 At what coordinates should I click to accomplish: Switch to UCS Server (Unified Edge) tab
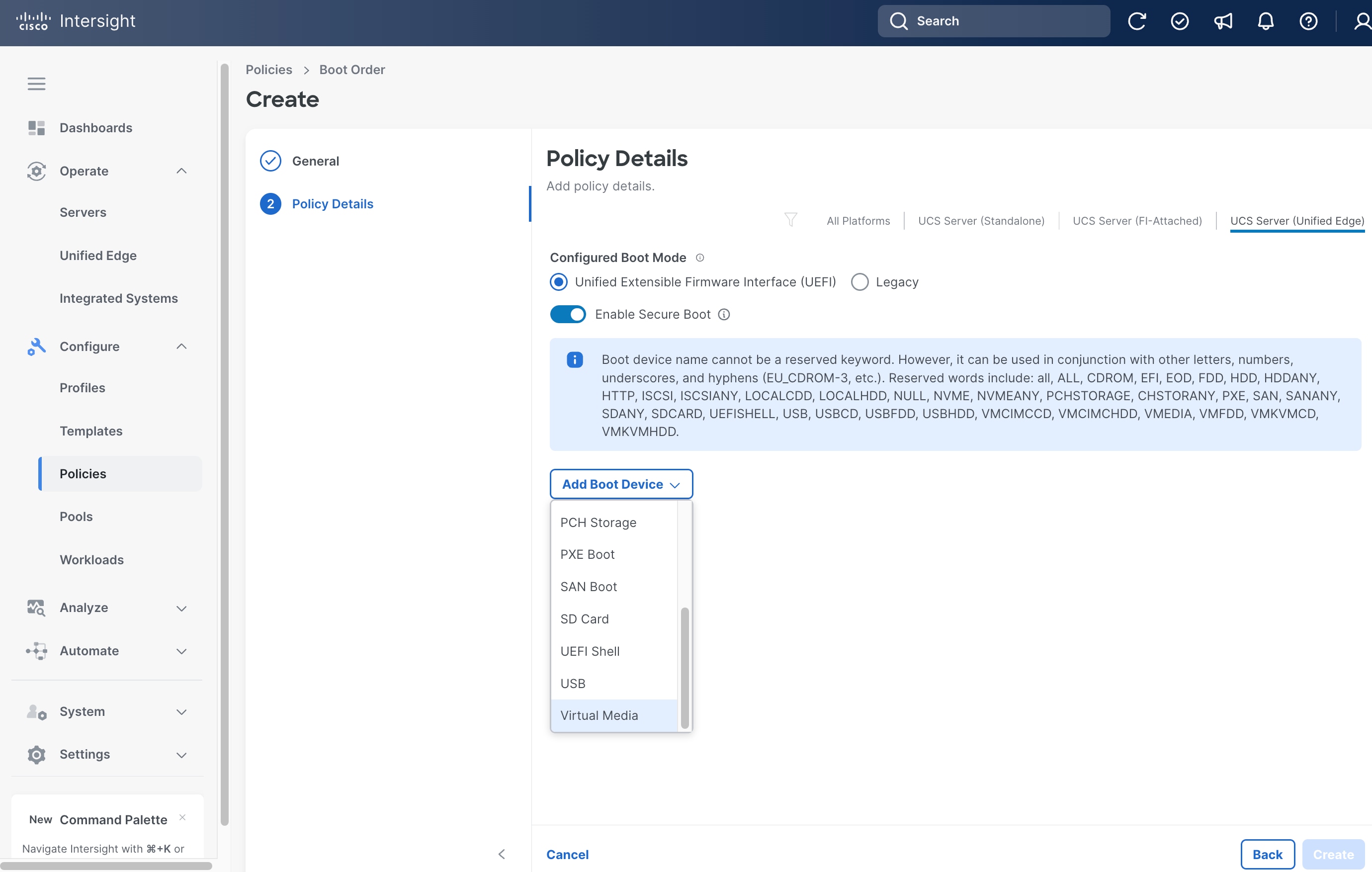coord(1297,221)
